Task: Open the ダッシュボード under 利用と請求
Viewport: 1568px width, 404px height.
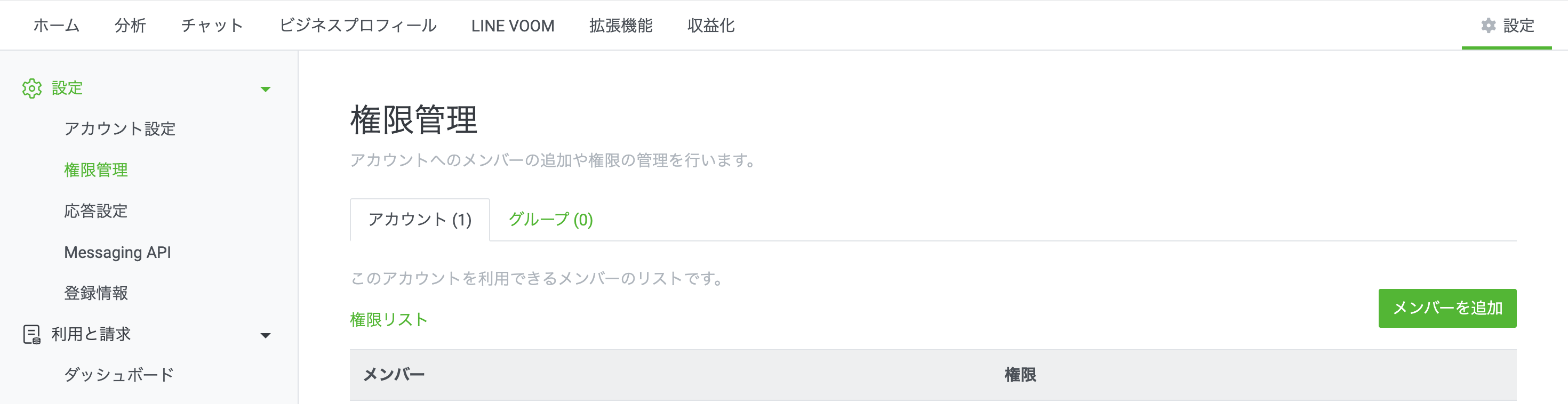Action: 119,375
